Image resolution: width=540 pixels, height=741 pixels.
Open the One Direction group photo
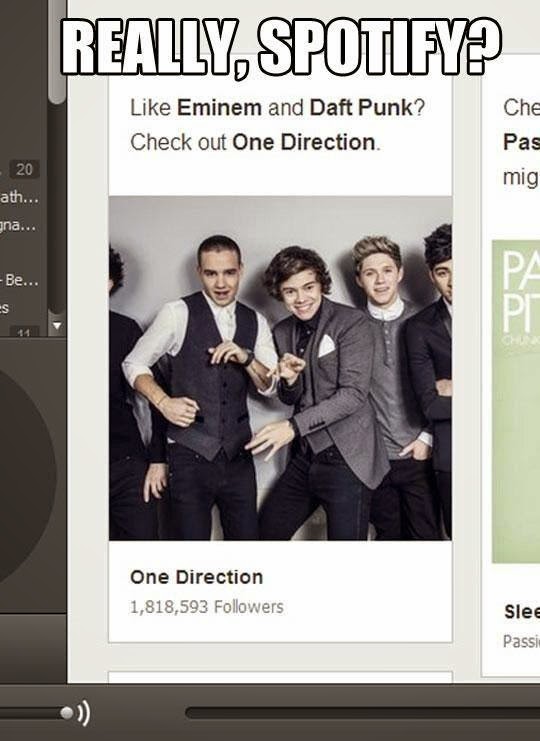pyautogui.click(x=280, y=368)
